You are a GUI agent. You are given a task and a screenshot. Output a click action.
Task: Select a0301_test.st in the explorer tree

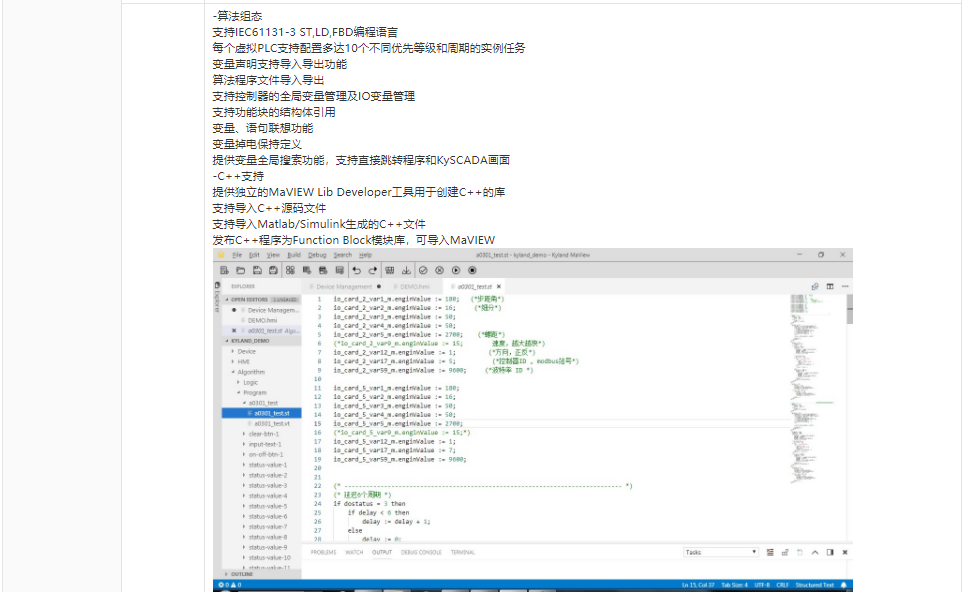click(x=271, y=413)
